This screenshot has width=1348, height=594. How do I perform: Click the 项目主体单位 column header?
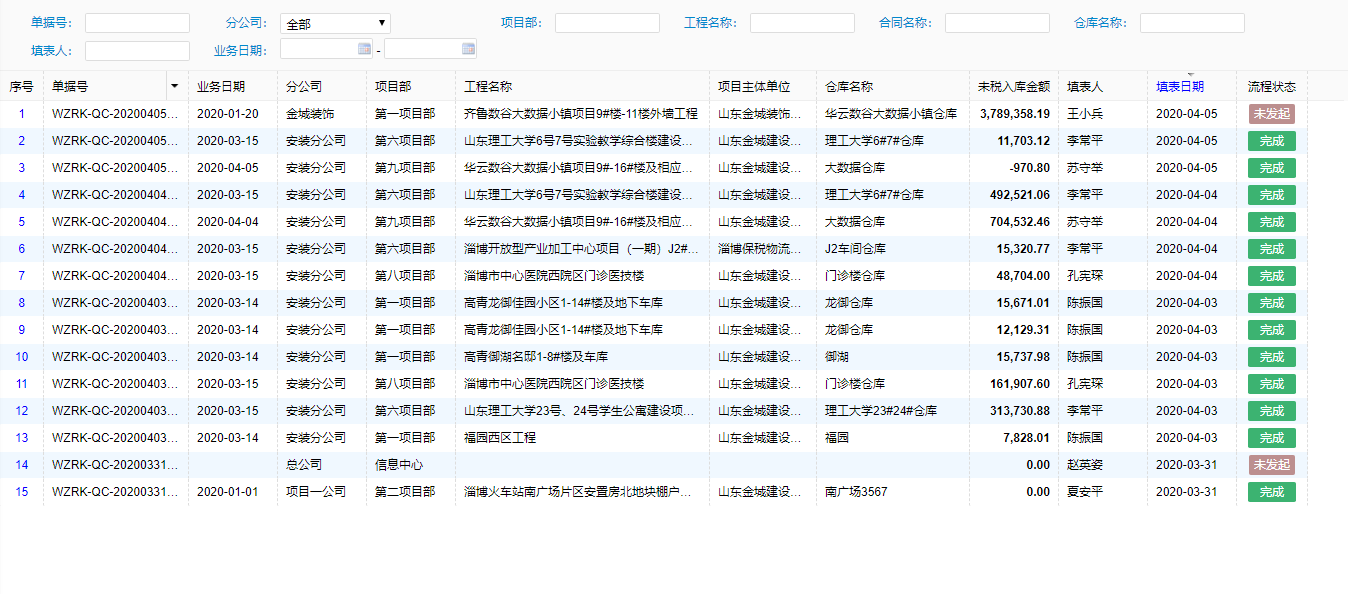[754, 87]
